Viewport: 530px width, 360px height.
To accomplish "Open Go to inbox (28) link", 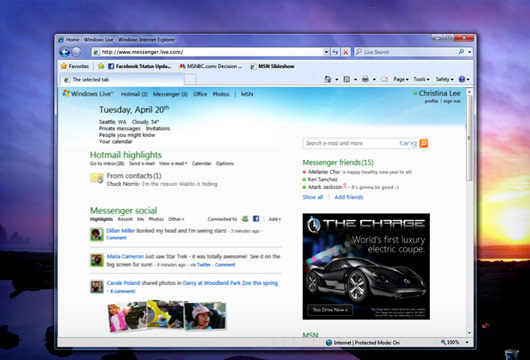I will pyautogui.click(x=107, y=164).
